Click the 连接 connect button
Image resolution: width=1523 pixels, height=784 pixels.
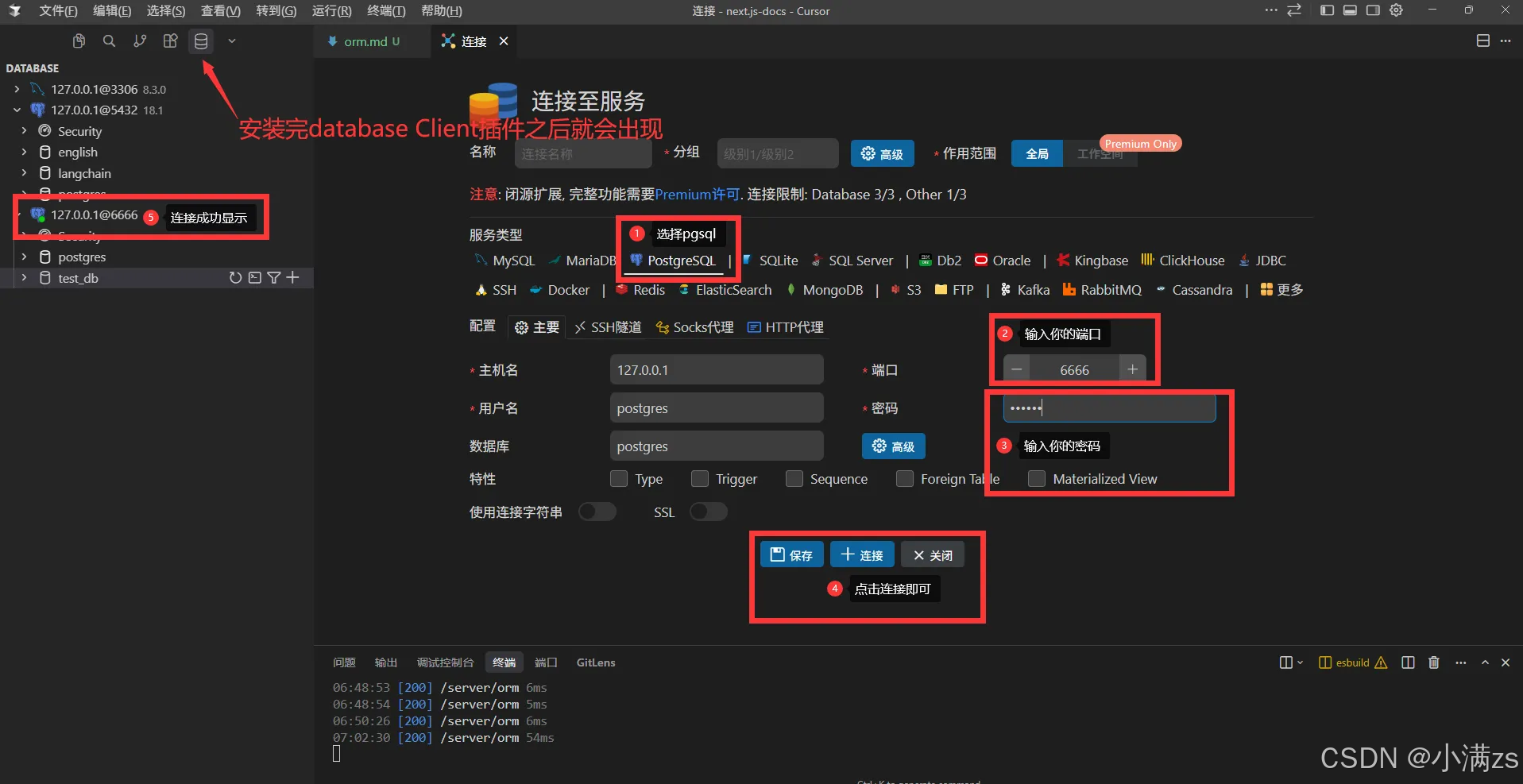coord(862,554)
